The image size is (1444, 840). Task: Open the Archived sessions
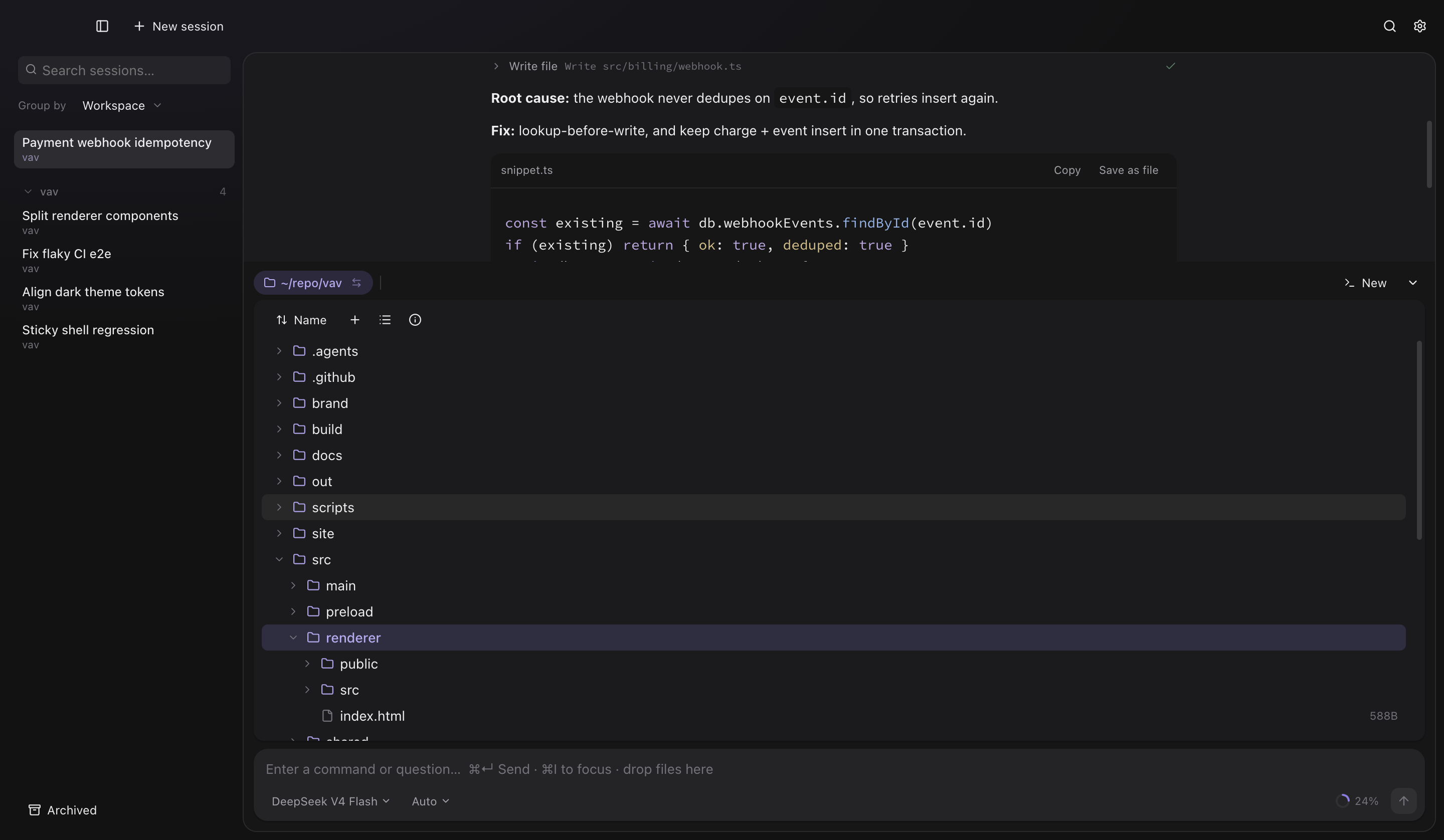coord(63,809)
